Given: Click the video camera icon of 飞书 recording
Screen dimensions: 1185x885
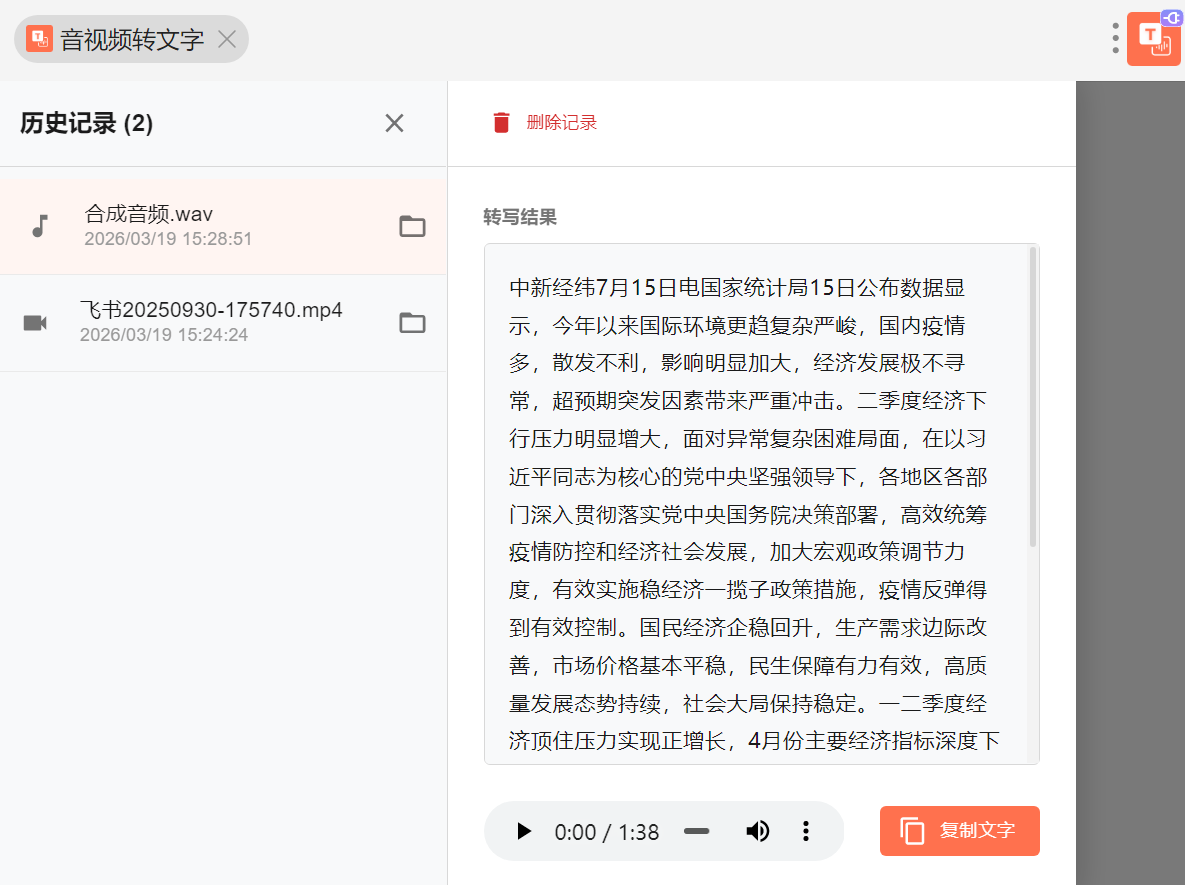Looking at the screenshot, I should 35,322.
